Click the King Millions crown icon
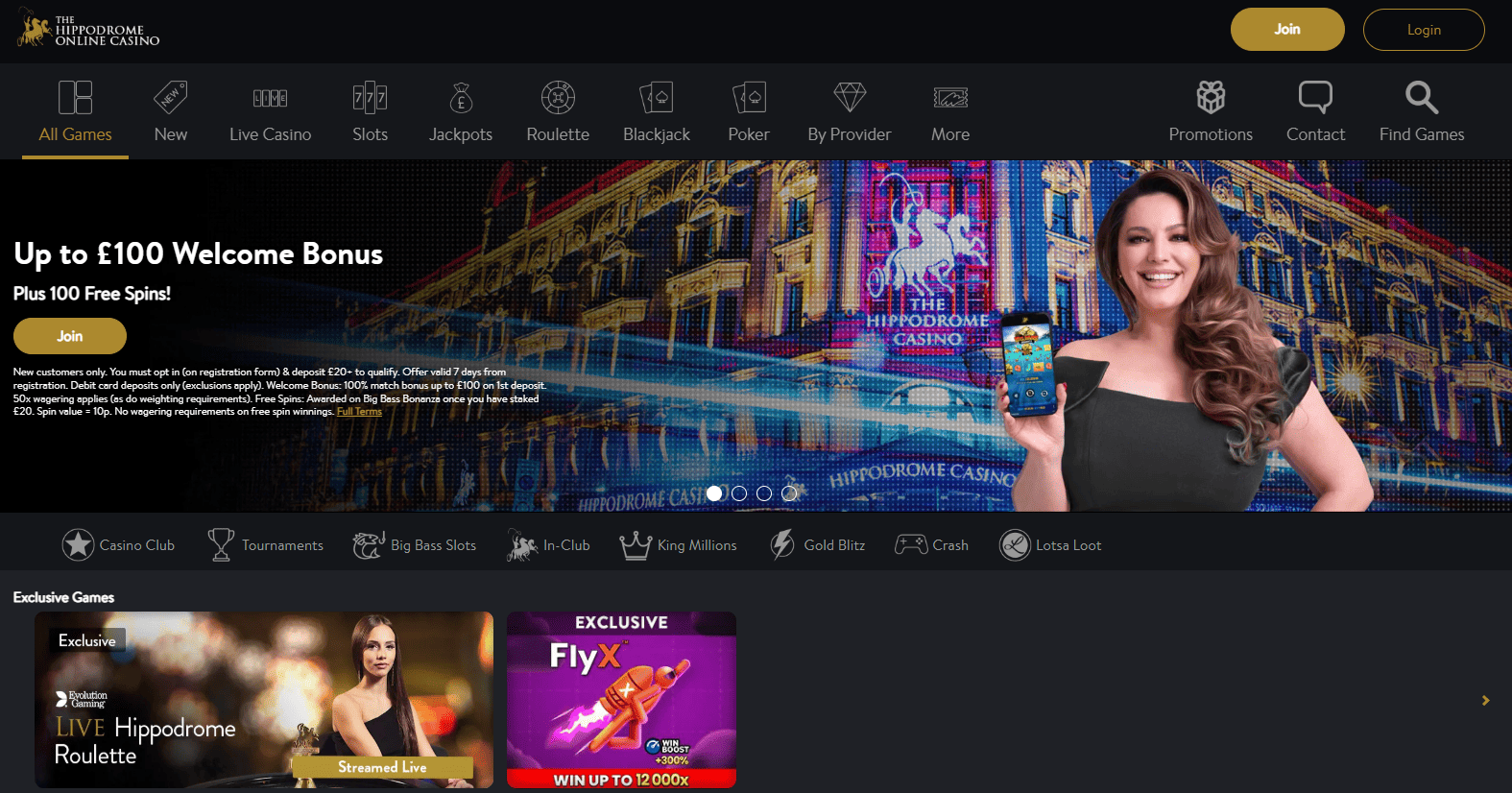Viewport: 1512px width, 793px height. 636,544
